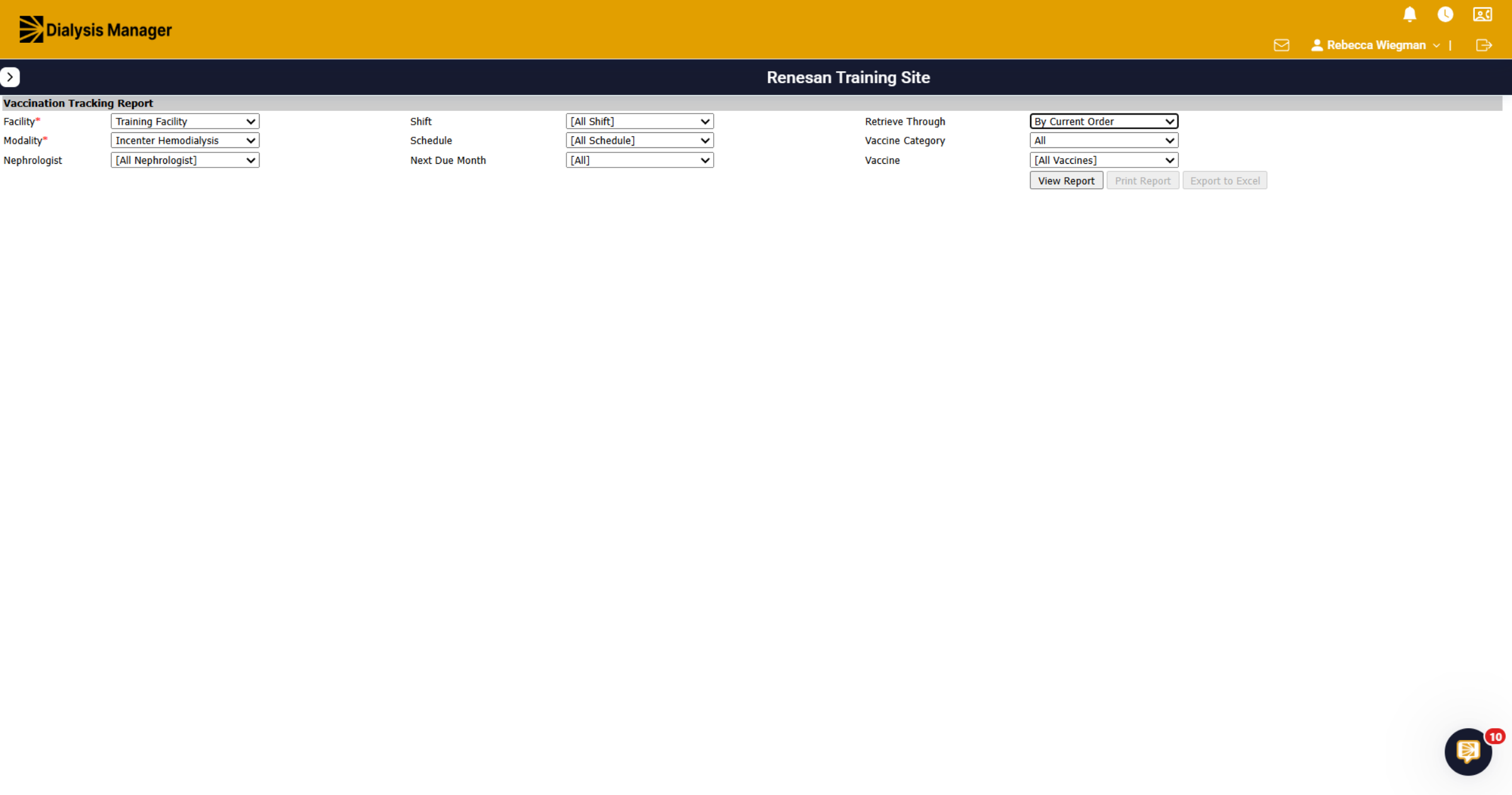Screen dimensions: 1512x795
Task: Open the contact card icon
Action: pos(1482,14)
